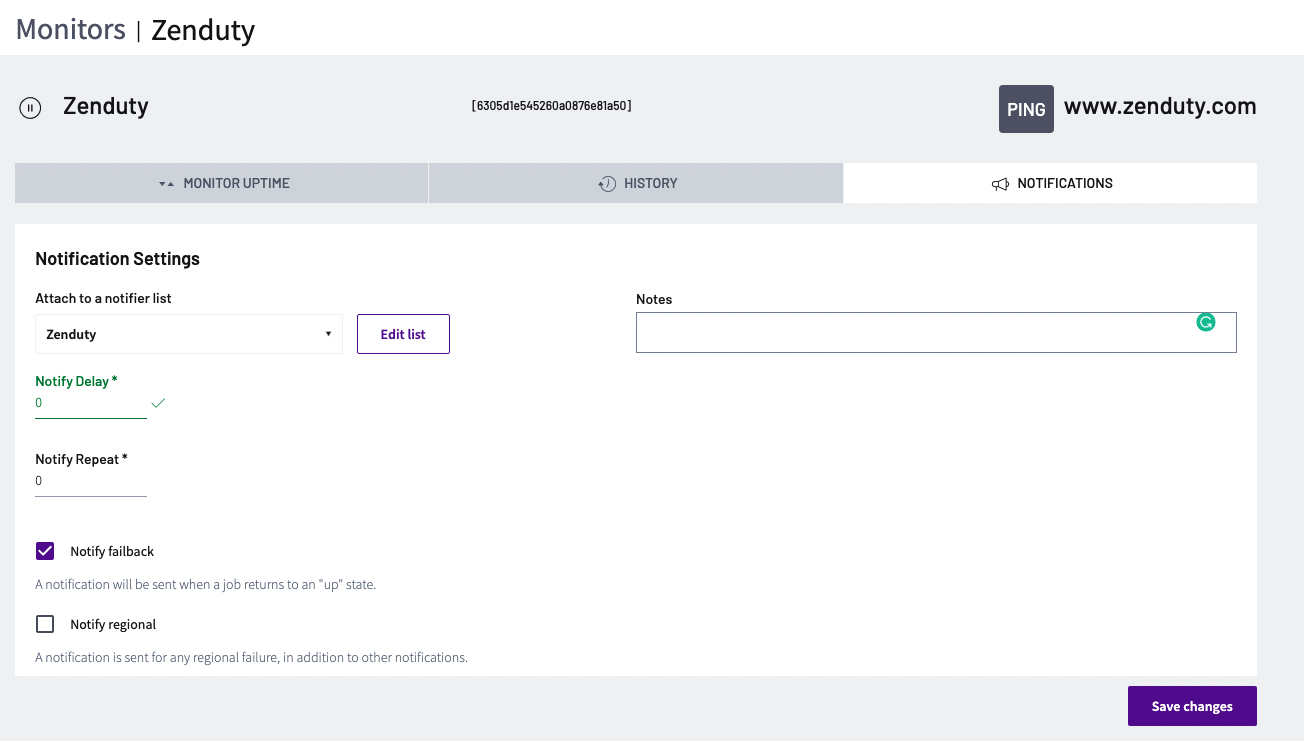Switch to the Monitor Uptime tab

(222, 183)
